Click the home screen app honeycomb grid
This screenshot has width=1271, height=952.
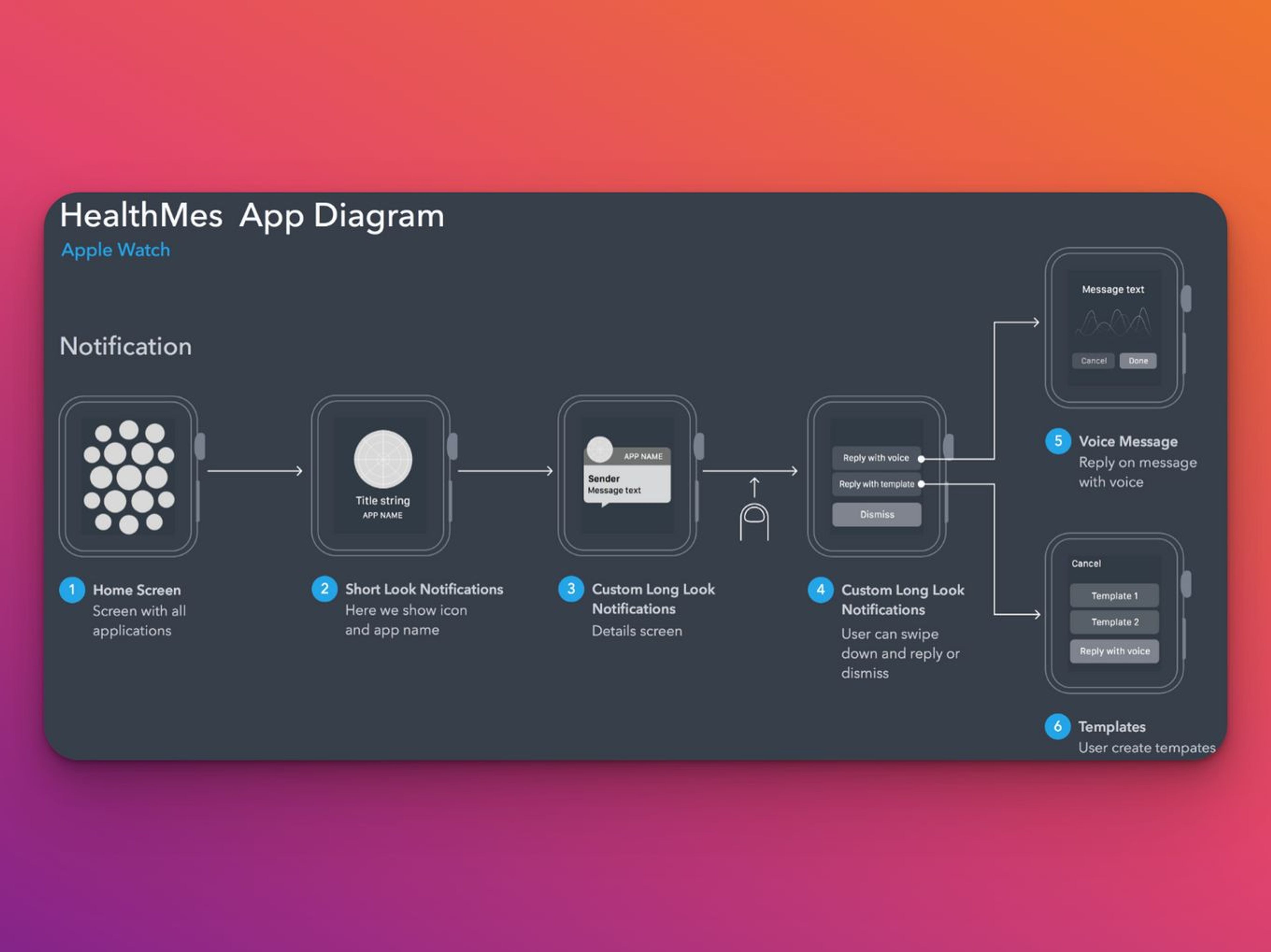[x=129, y=477]
